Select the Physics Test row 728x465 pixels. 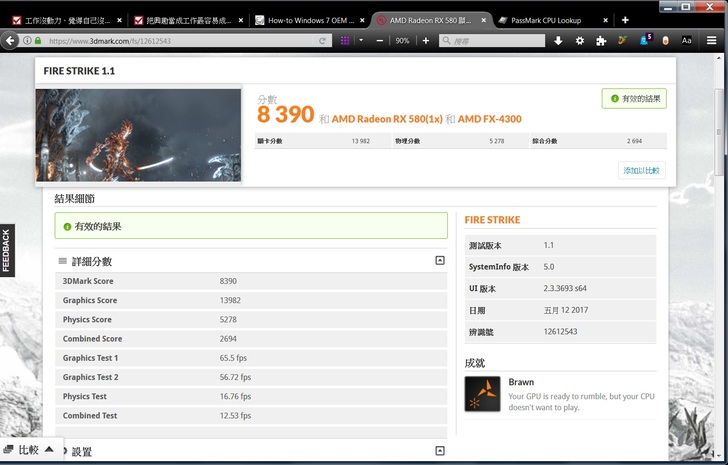click(x=251, y=396)
